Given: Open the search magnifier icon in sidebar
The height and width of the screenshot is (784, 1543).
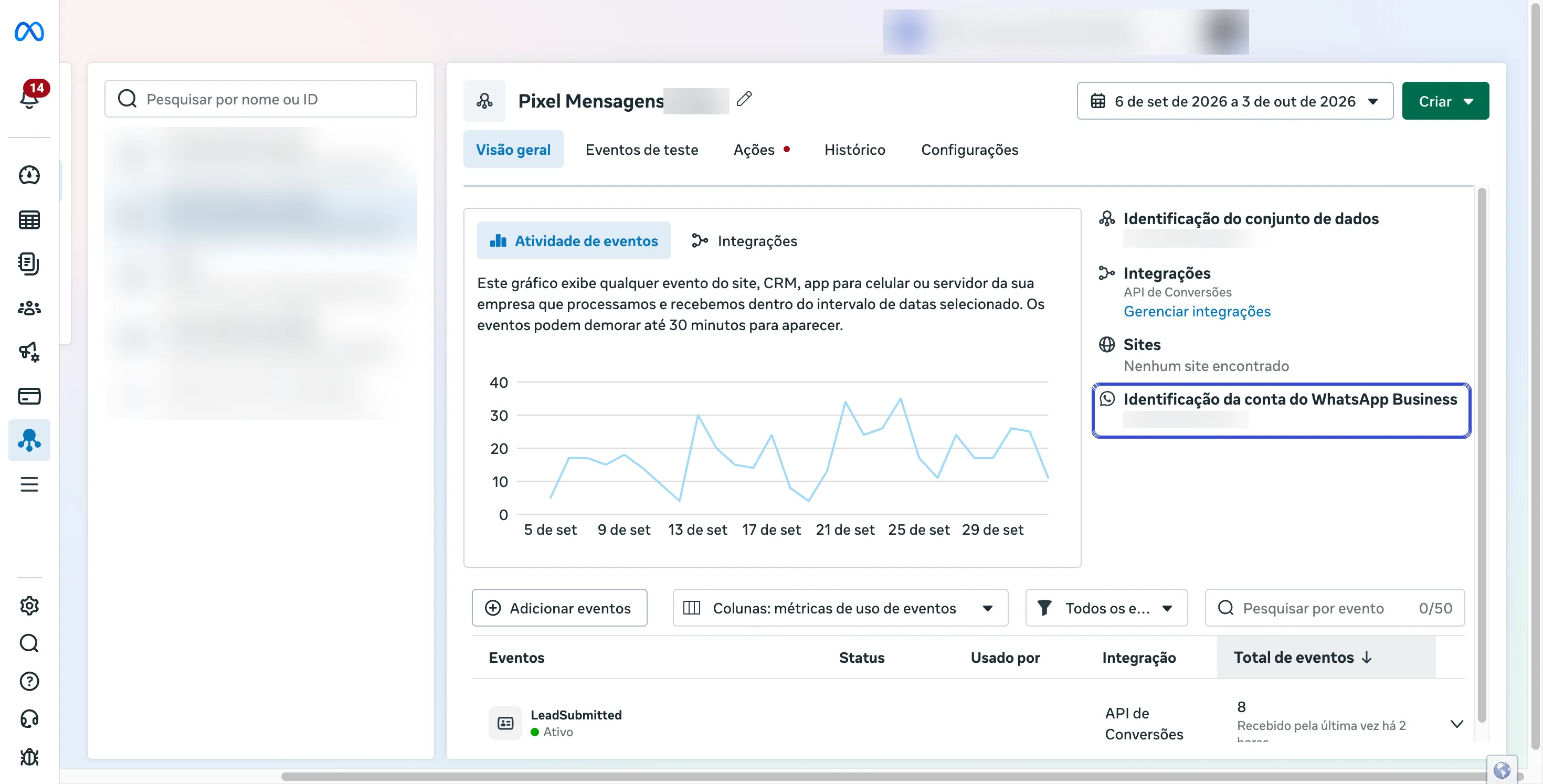Looking at the screenshot, I should [29, 643].
